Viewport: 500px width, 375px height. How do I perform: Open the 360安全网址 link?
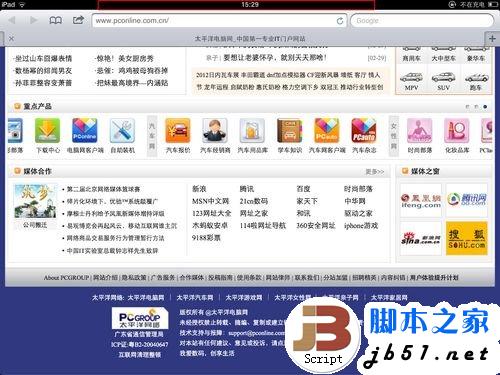click(x=316, y=226)
